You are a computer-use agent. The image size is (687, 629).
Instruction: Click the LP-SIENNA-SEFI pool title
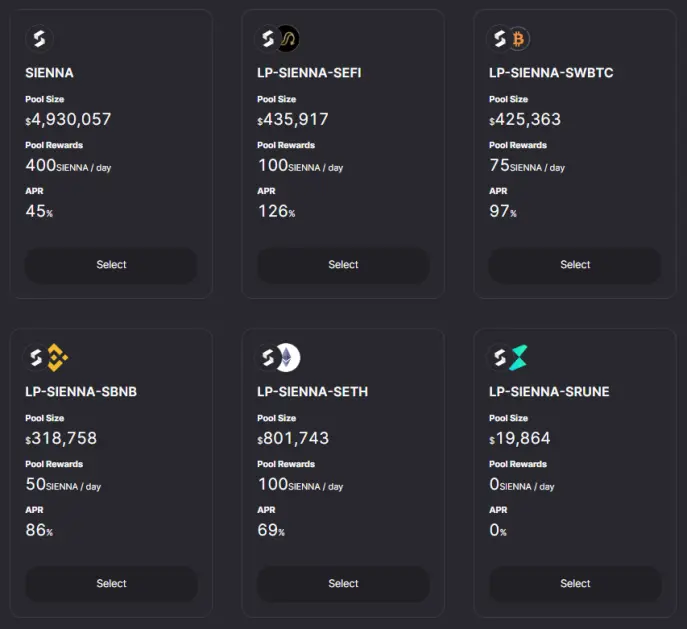(309, 73)
